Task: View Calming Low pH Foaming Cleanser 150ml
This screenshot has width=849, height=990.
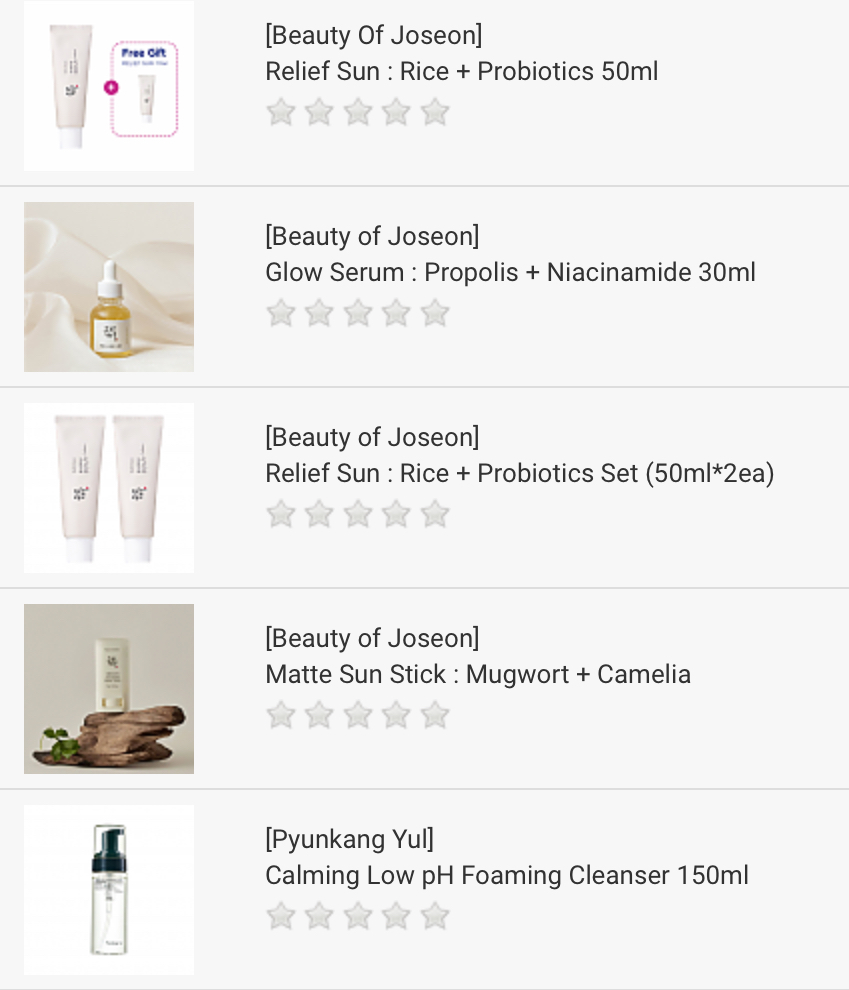Action: coord(506,876)
